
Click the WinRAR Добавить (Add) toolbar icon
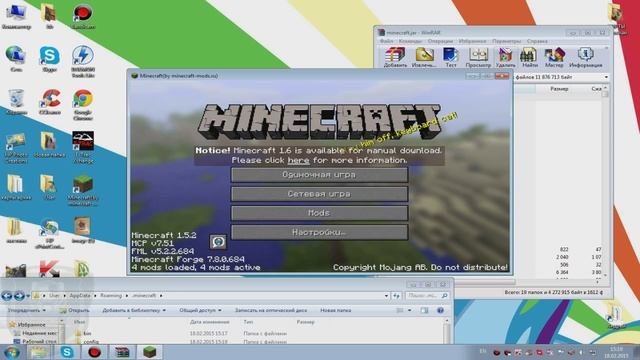pyautogui.click(x=395, y=57)
